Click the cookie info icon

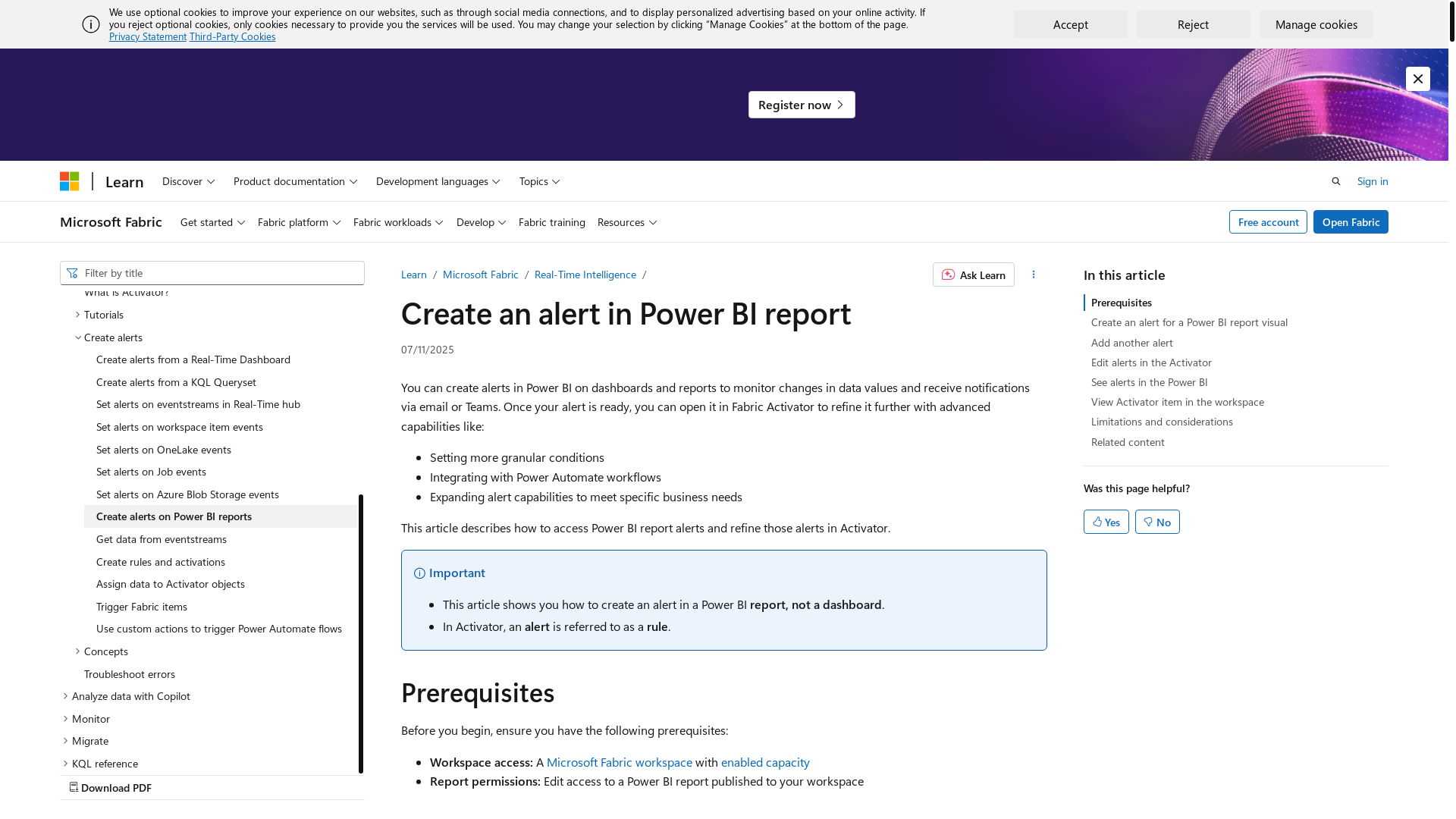91,24
